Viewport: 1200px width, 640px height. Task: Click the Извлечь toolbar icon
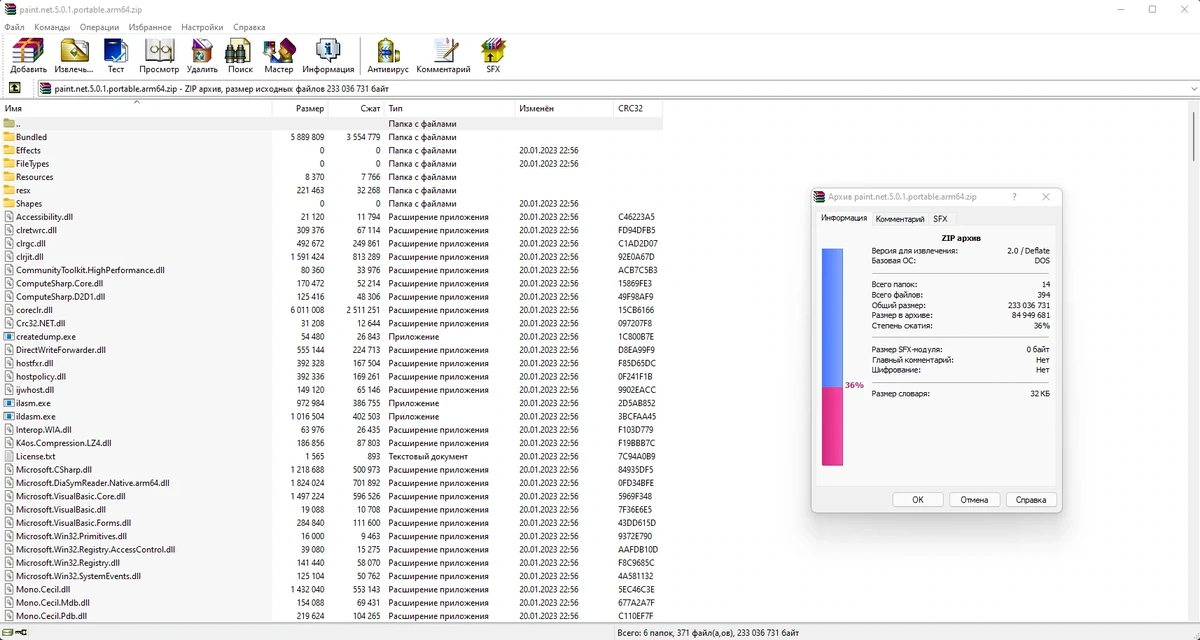(x=74, y=51)
